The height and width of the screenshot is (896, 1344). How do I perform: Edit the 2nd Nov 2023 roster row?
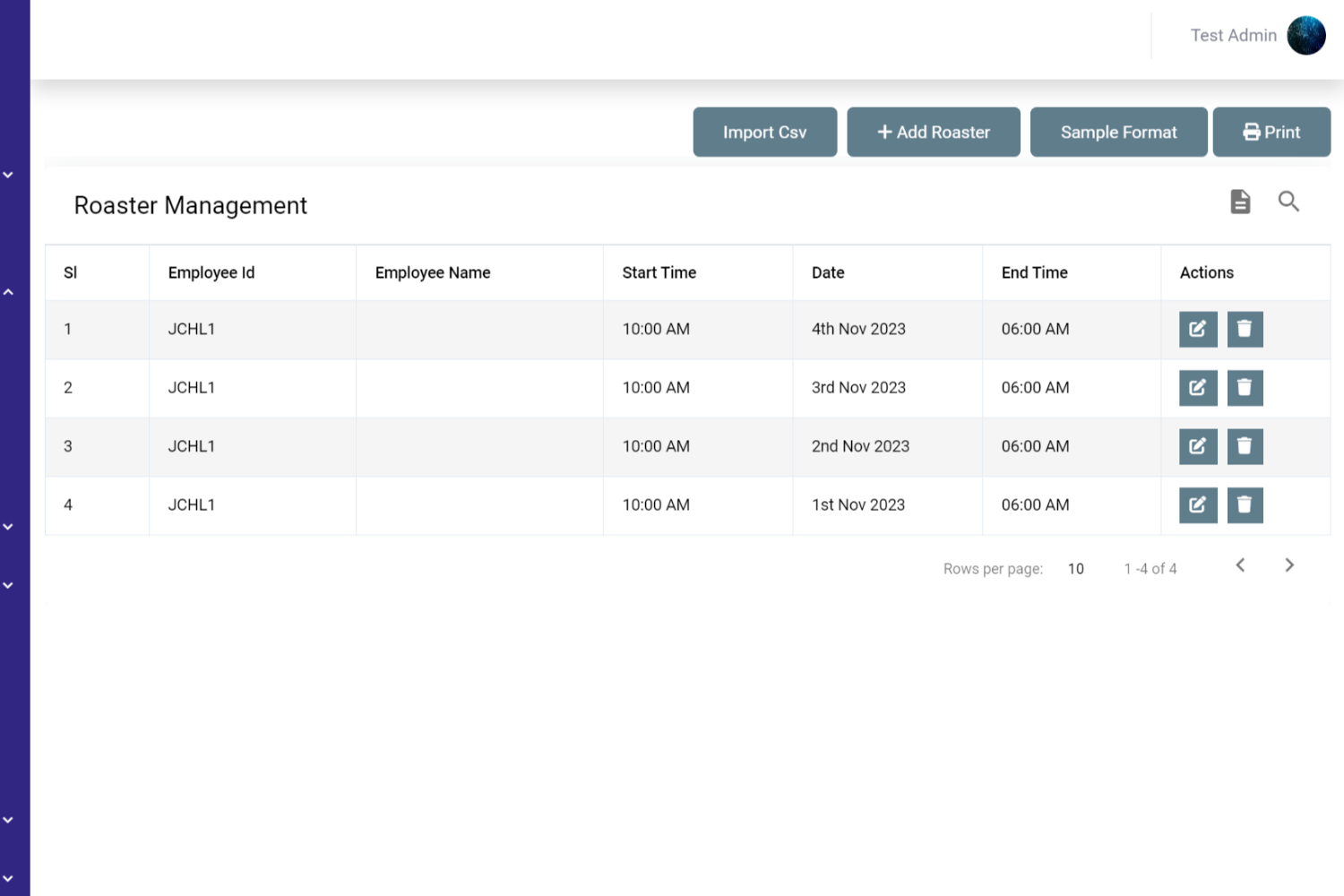click(1198, 446)
